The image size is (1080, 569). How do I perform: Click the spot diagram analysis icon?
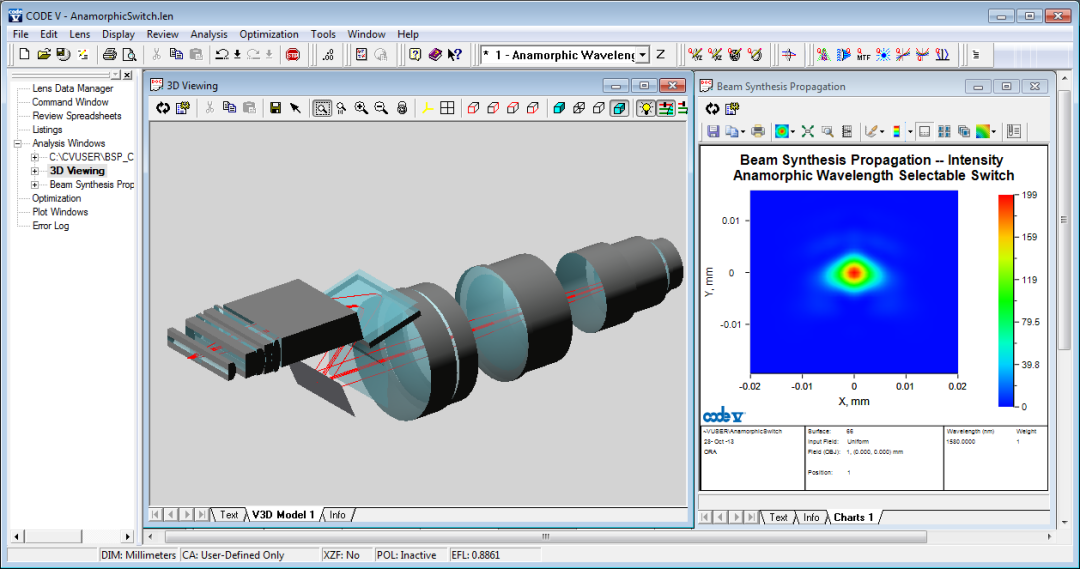coord(883,55)
